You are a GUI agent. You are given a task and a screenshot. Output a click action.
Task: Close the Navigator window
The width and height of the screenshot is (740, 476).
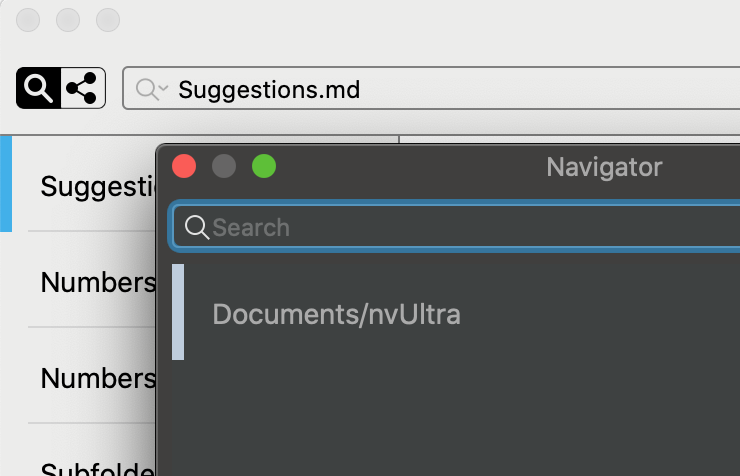184,166
